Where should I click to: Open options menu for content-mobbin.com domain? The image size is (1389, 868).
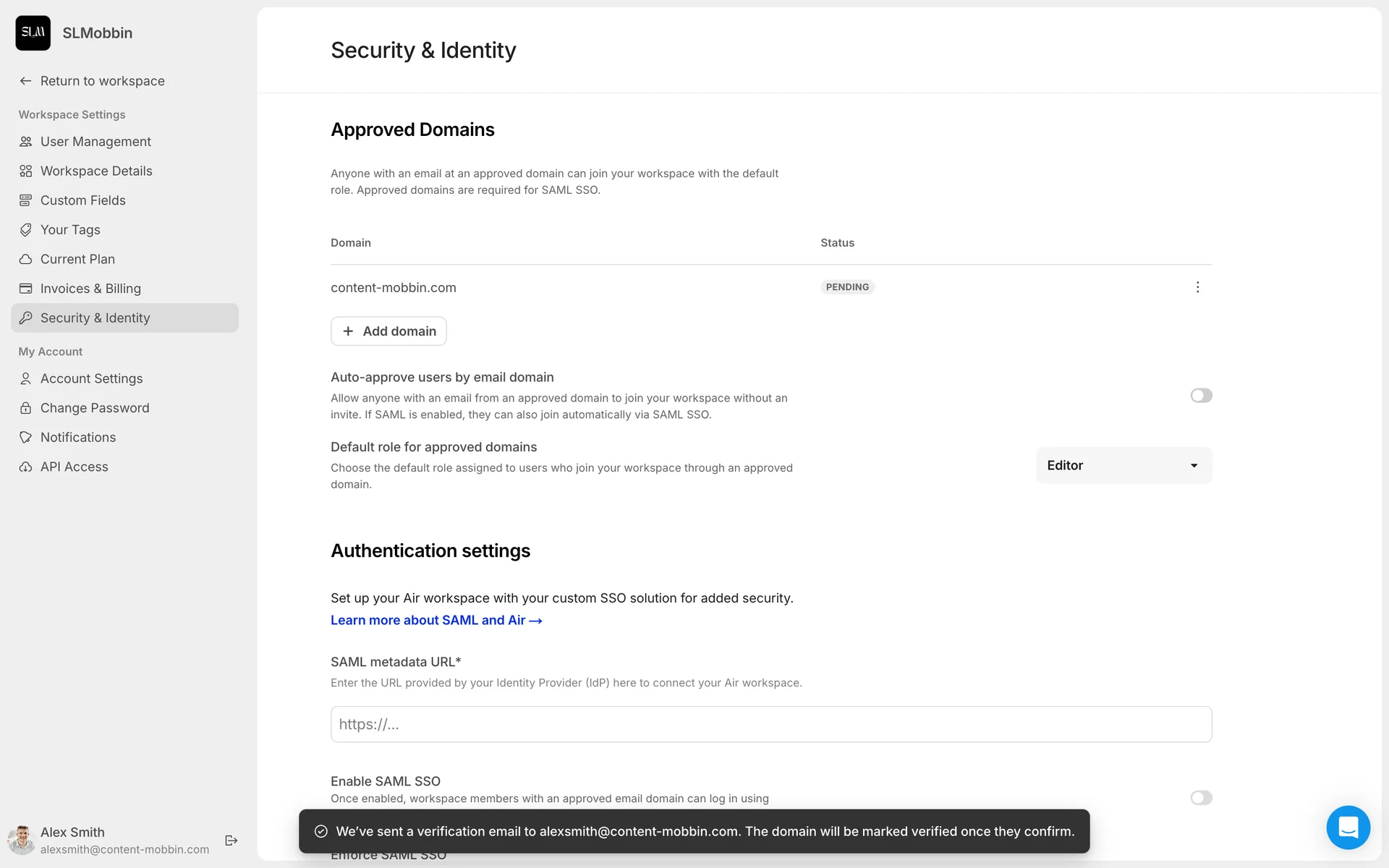(1197, 287)
